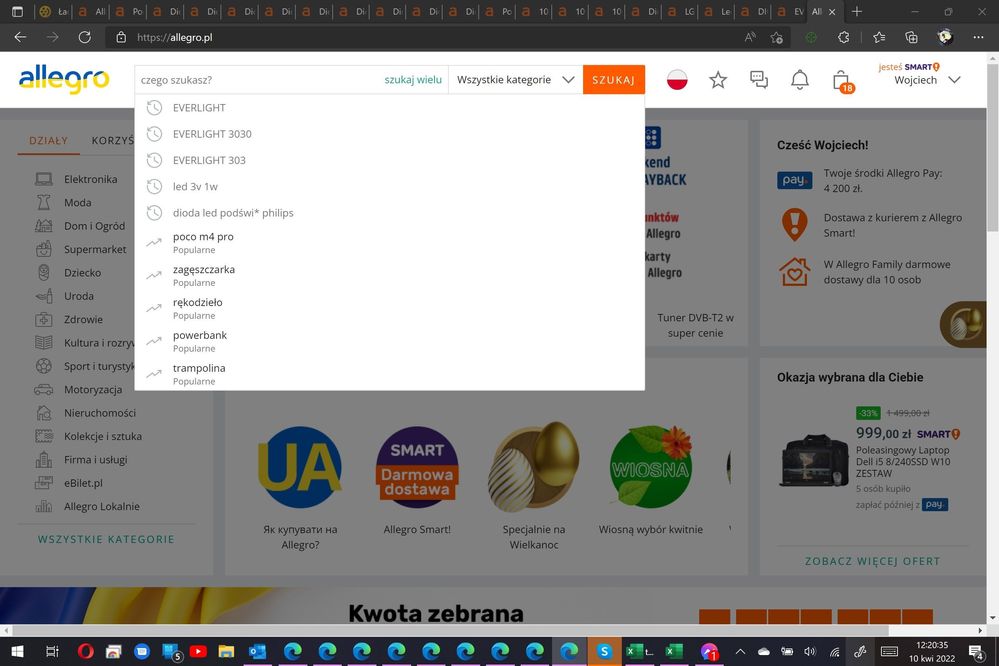The width and height of the screenshot is (999, 666).
Task: Choose popular suggestion powerbank
Action: pos(389,341)
